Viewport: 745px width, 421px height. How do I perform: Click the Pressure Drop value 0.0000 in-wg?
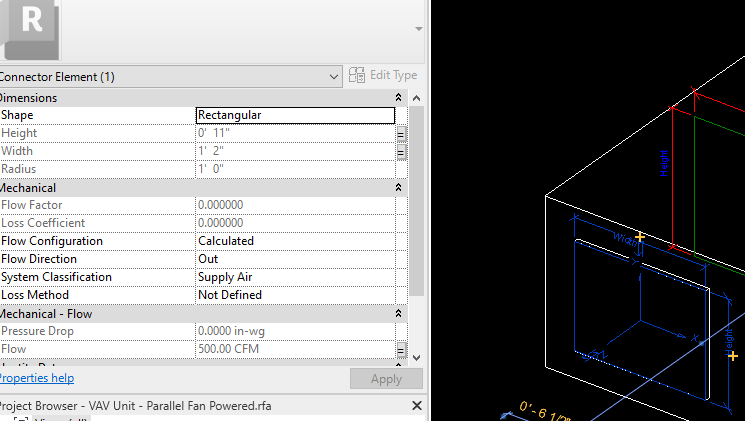point(295,331)
